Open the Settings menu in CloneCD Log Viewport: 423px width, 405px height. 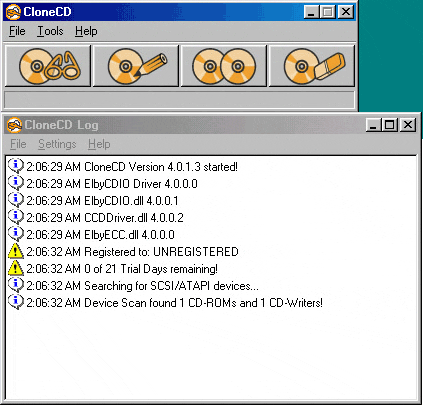coord(57,144)
